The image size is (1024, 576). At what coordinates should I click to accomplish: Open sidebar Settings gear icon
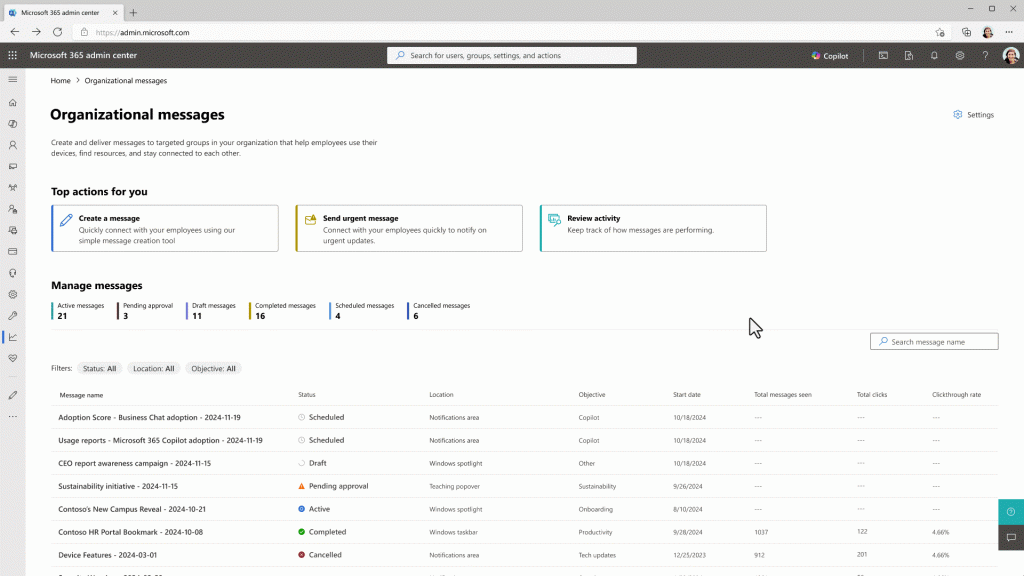pos(12,295)
